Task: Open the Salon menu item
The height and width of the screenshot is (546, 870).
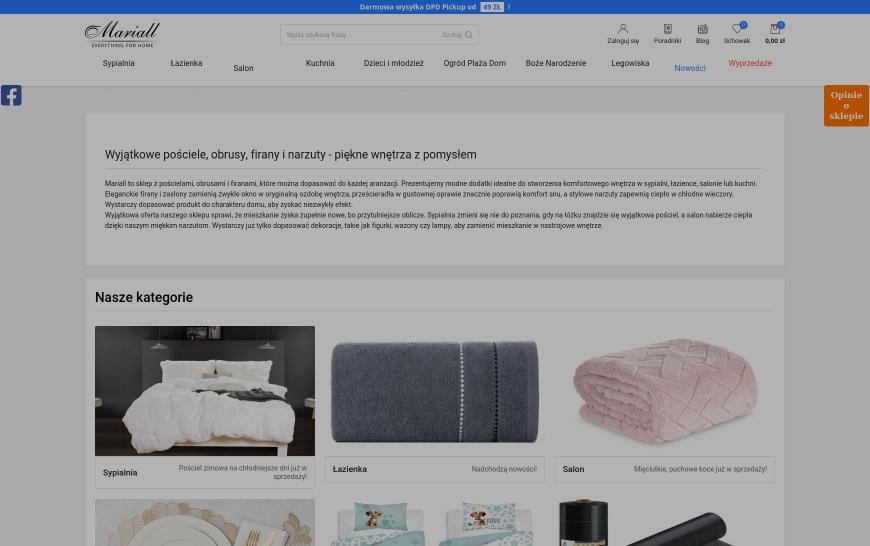Action: [x=243, y=68]
